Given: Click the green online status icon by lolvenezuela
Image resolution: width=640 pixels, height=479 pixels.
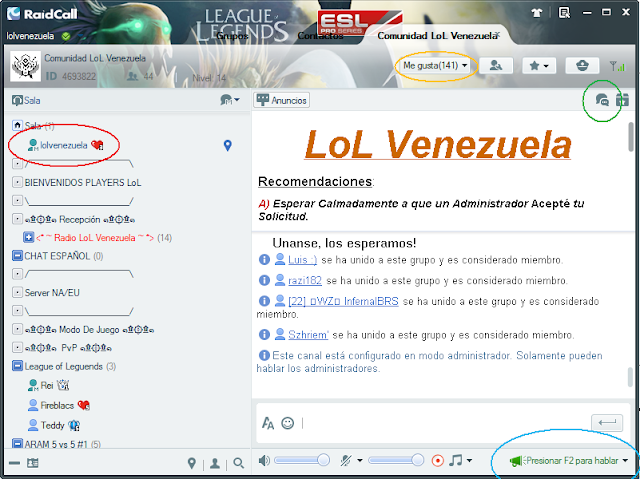Looking at the screenshot, I should point(66,36).
